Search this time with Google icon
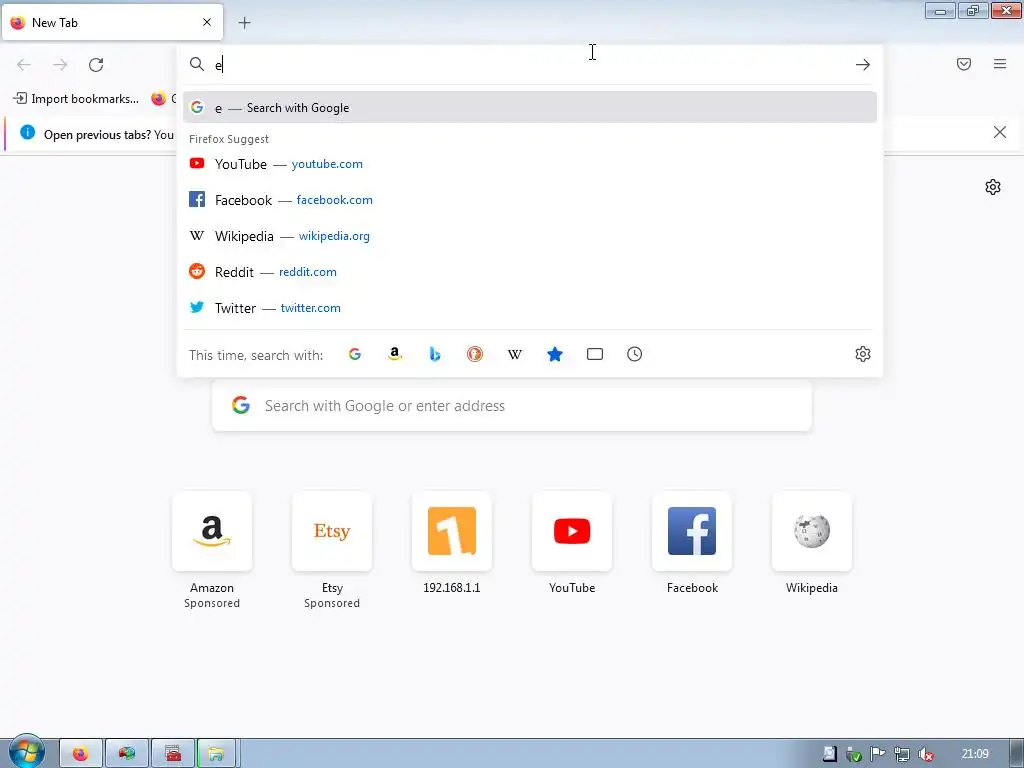The height and width of the screenshot is (768, 1024). pos(355,354)
